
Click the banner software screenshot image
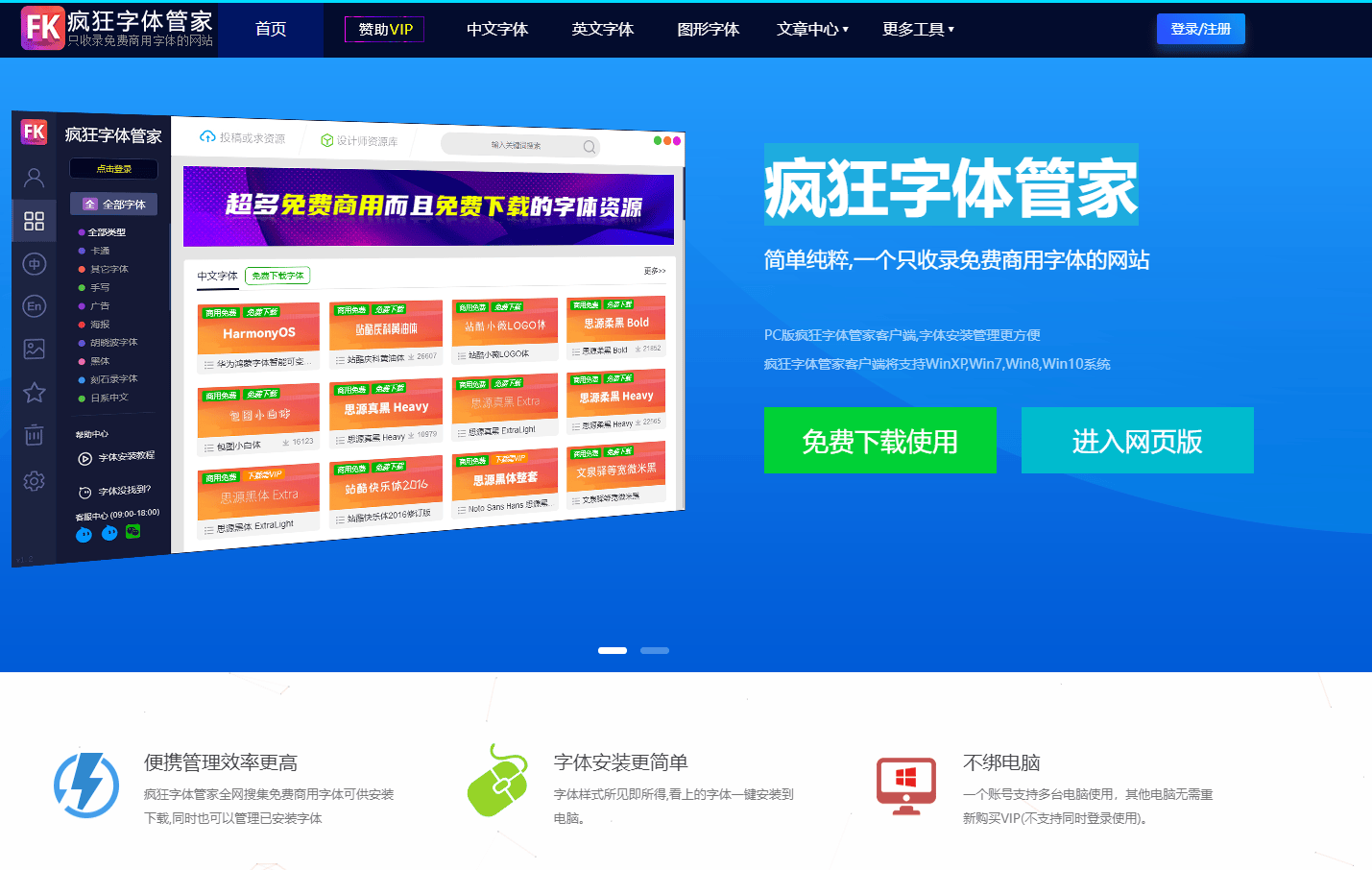(384, 336)
